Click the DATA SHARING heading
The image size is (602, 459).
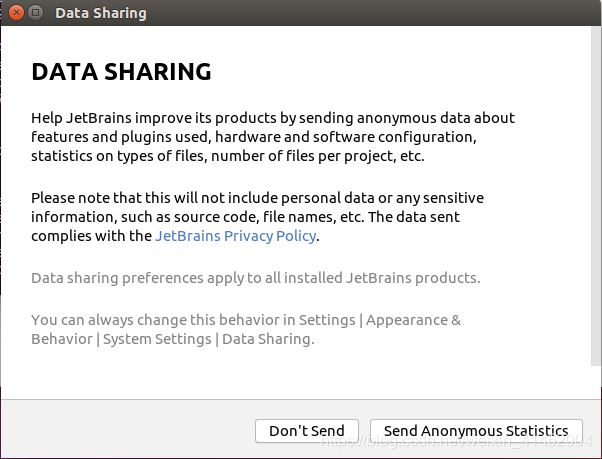[121, 72]
